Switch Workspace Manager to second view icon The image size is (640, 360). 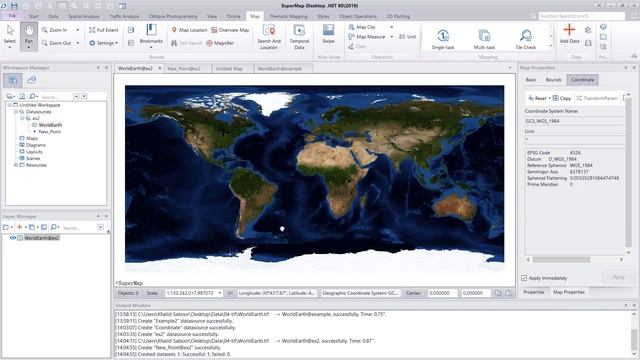(x=31, y=80)
